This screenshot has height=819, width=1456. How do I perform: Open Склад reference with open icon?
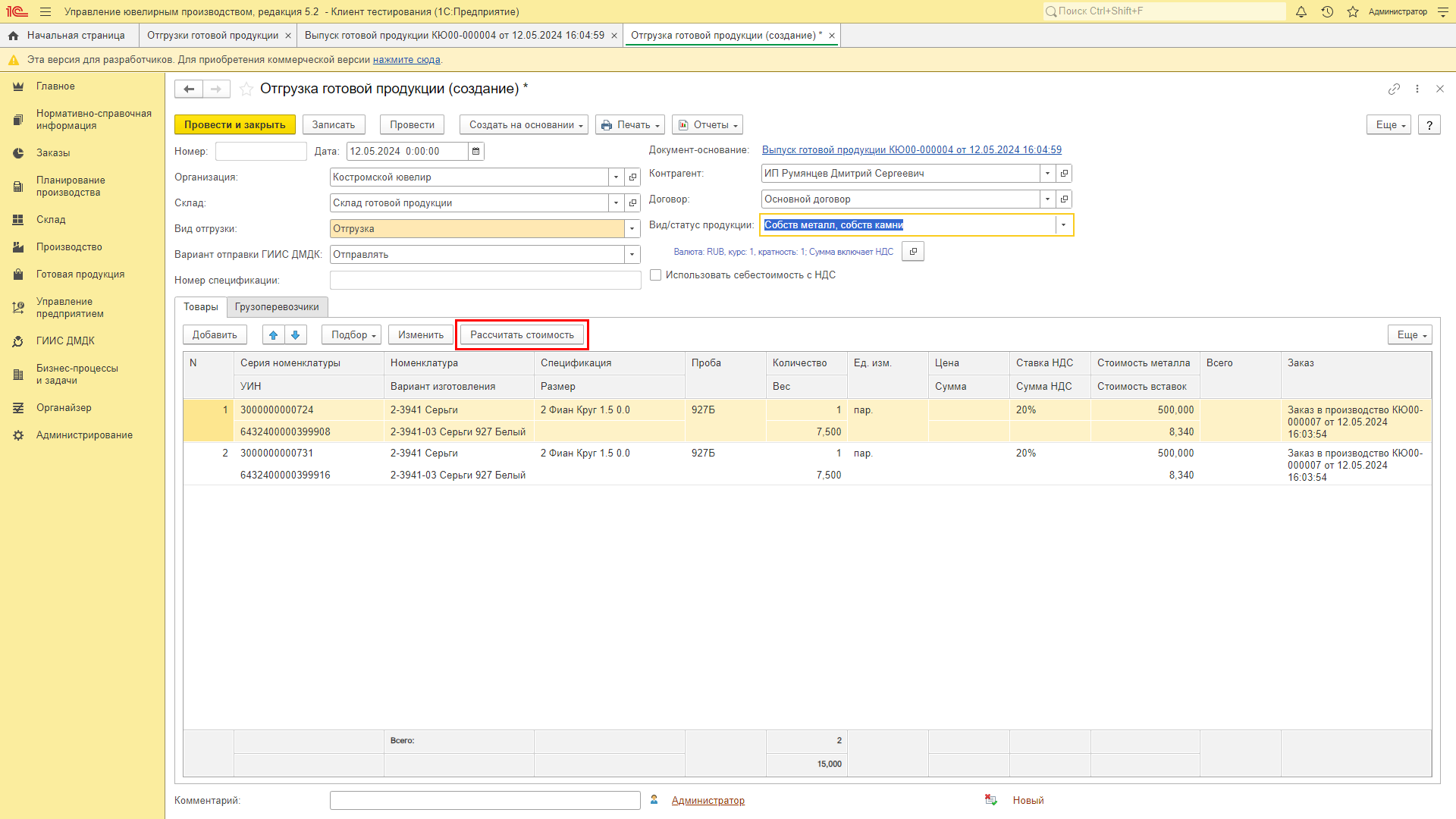click(x=632, y=202)
